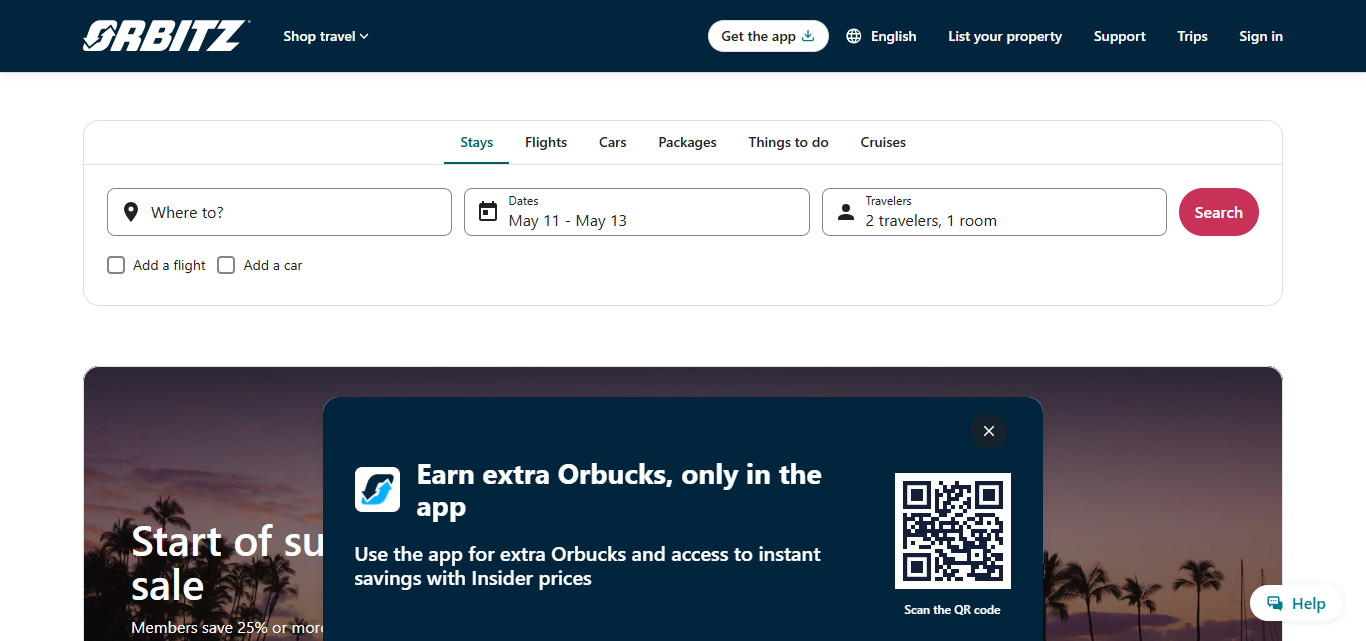Open the Packages tab

pyautogui.click(x=687, y=142)
